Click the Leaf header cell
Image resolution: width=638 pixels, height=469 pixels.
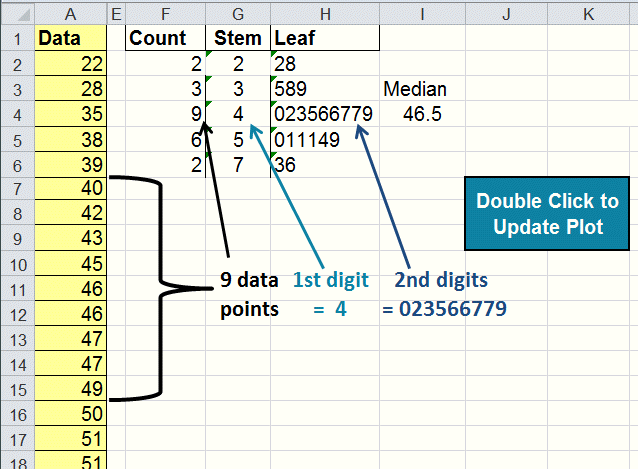coord(325,38)
